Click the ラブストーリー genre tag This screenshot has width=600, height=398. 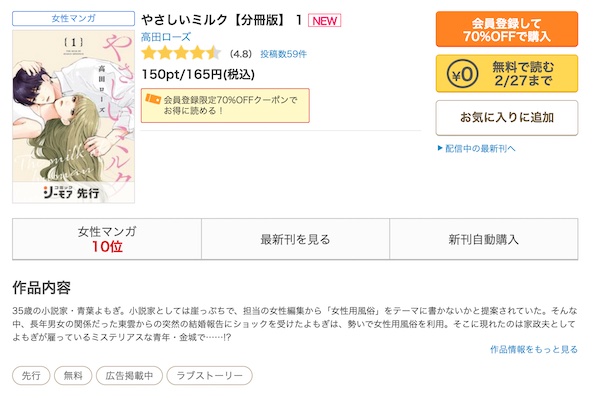click(x=209, y=375)
